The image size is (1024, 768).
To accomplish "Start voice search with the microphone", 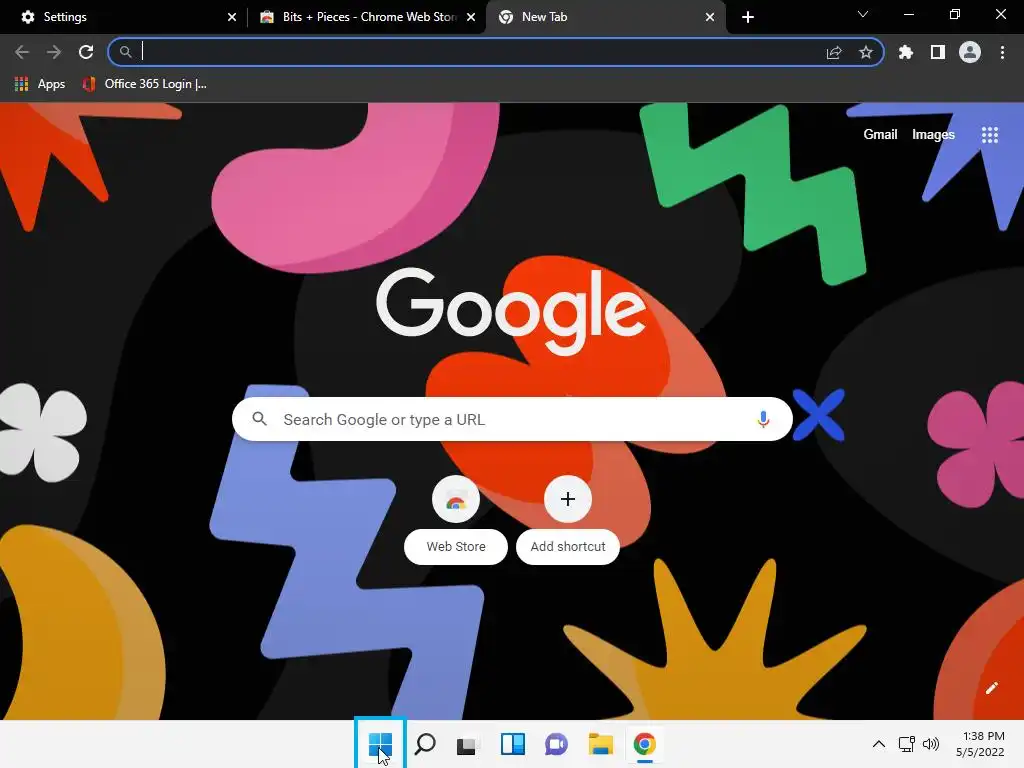I will click(763, 419).
